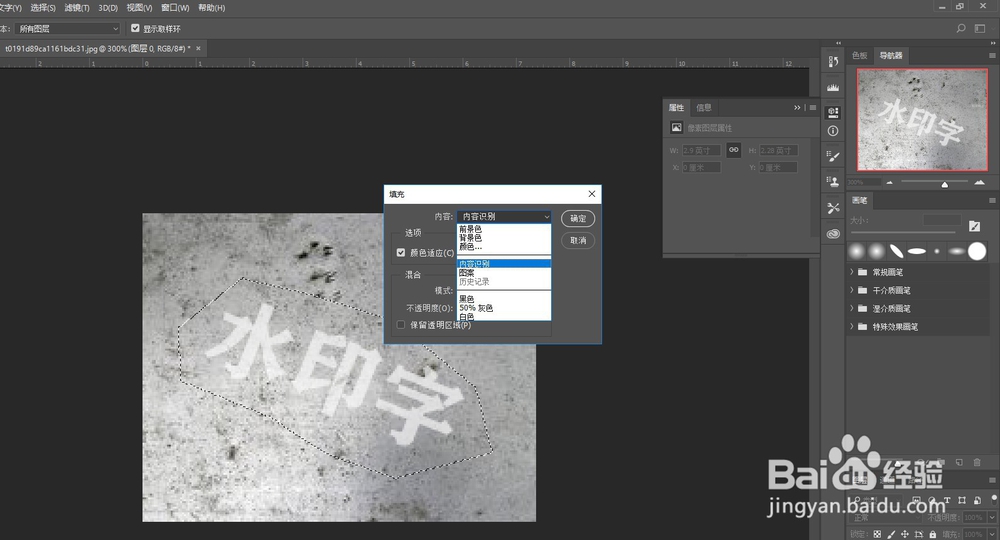Viewport: 1000px width, 540px height.
Task: Choose Color... option in the list
Action: pyautogui.click(x=504, y=247)
